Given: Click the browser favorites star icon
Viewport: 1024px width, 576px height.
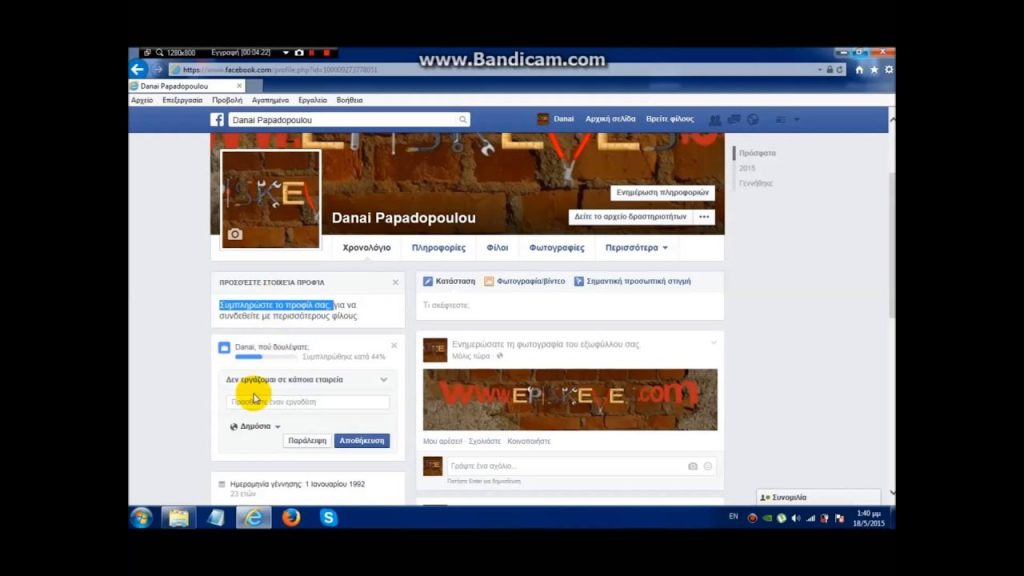Looking at the screenshot, I should pos(874,69).
